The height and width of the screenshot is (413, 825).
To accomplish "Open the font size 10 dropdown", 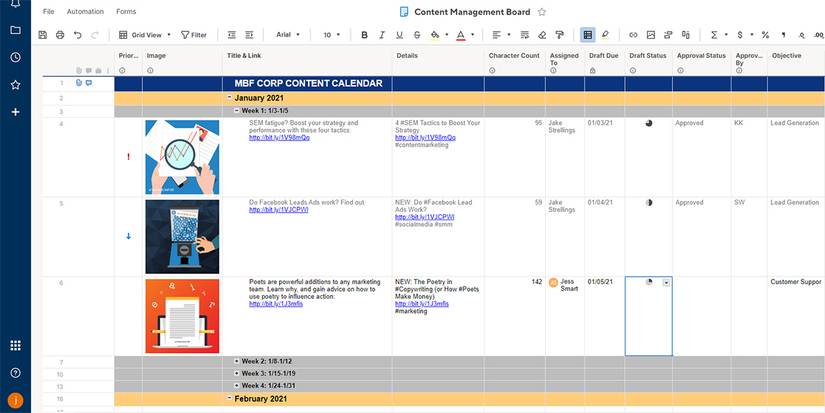I will 331,35.
